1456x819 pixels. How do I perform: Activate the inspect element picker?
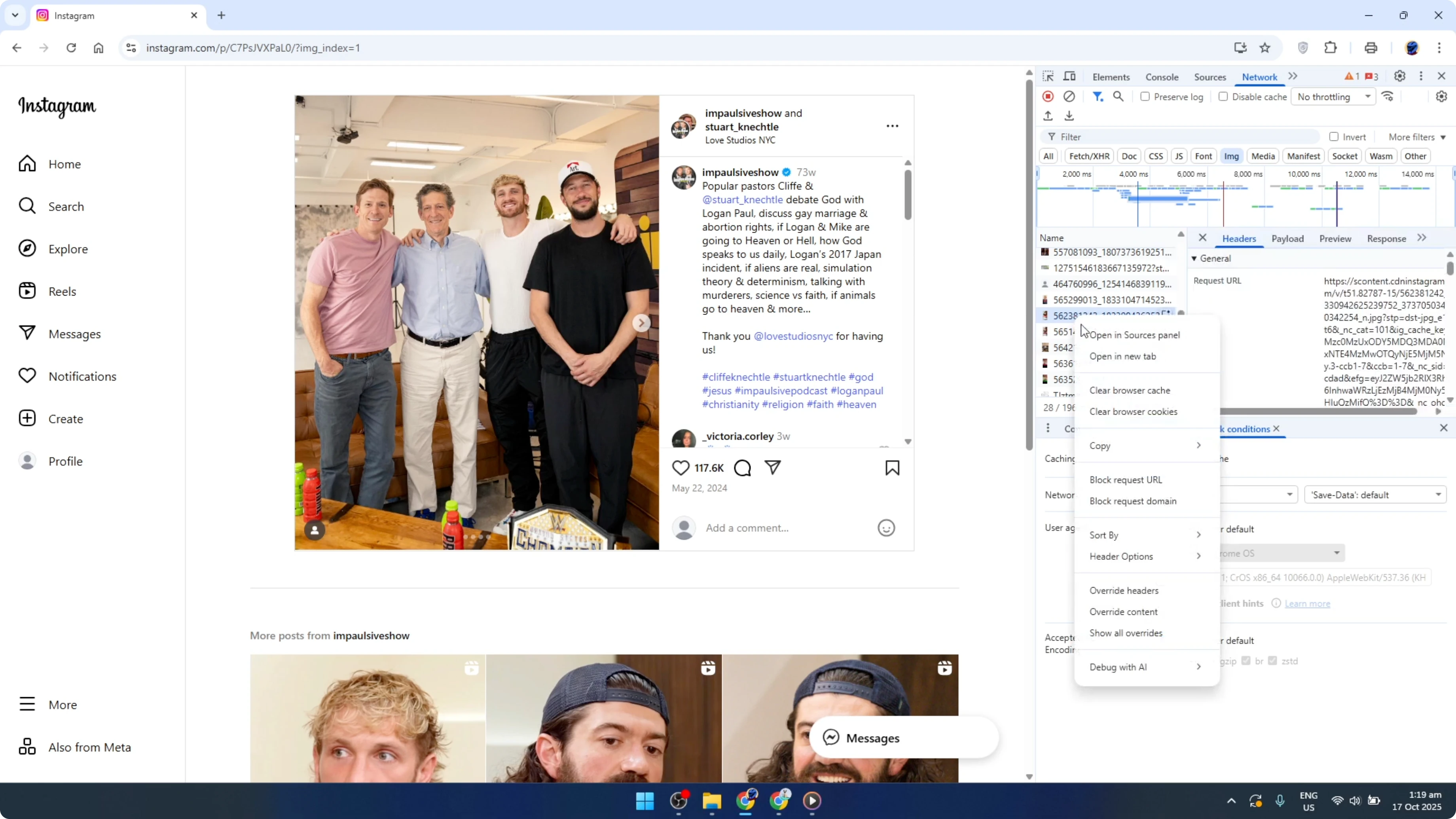(x=1048, y=76)
